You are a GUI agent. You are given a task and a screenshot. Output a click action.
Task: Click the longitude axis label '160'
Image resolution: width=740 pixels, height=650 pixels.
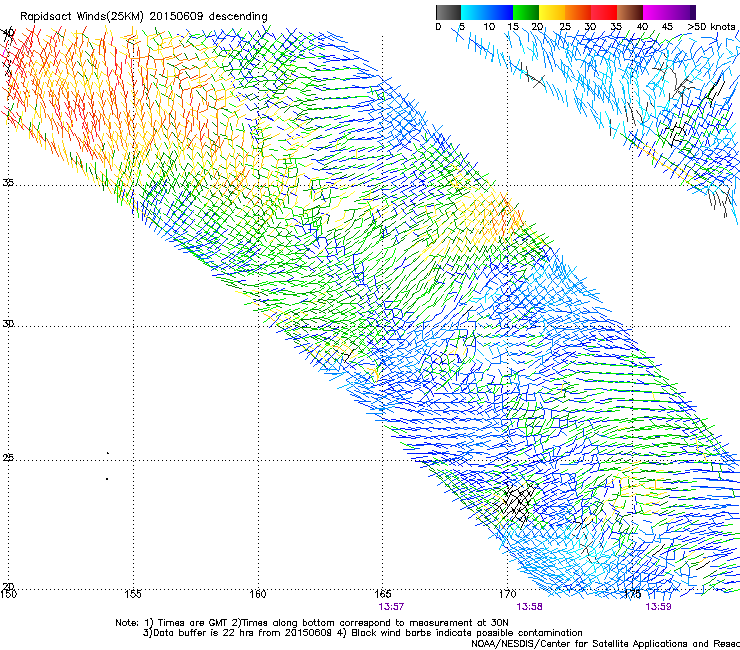258,594
